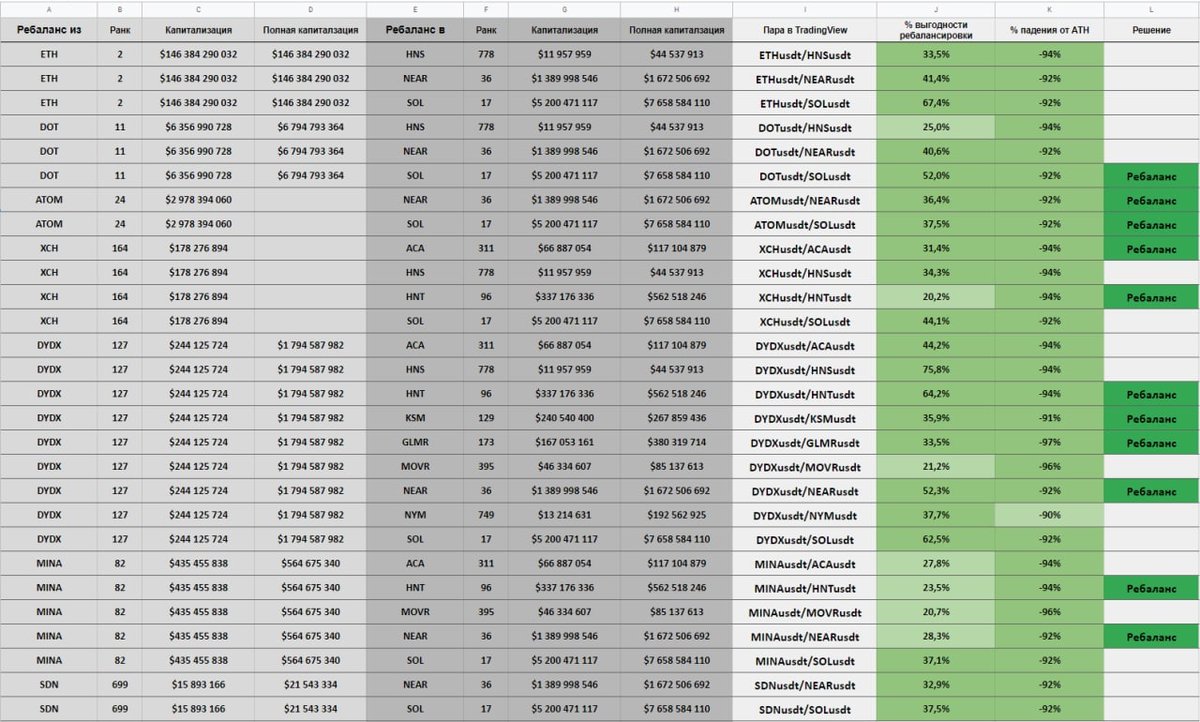Select the ATOMusdt/SOLusdt pair cell
Screen dimensions: 1200x722
pos(804,224)
